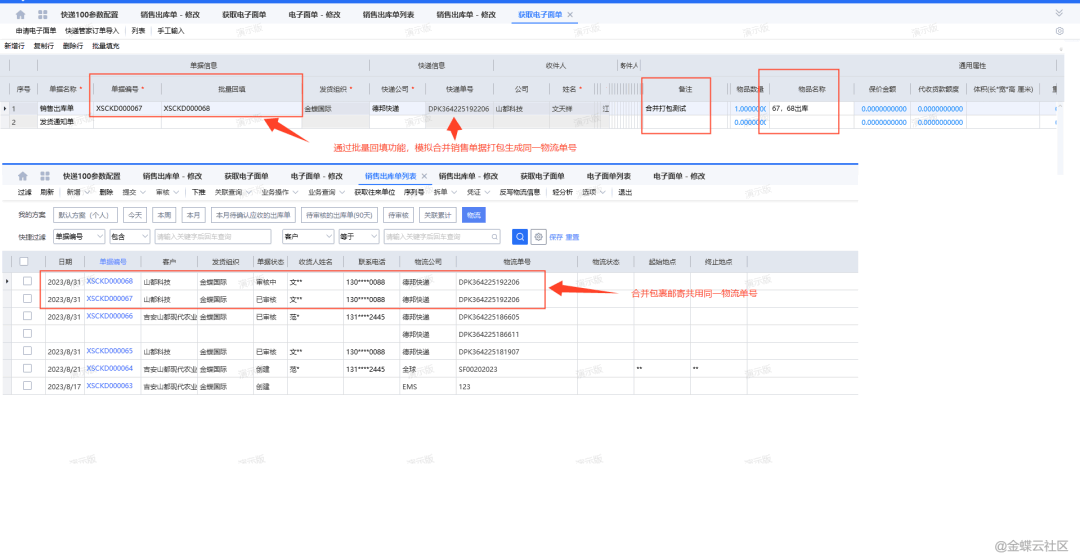
Task: Open the 客户 filter field dropdown
Action: [305, 237]
